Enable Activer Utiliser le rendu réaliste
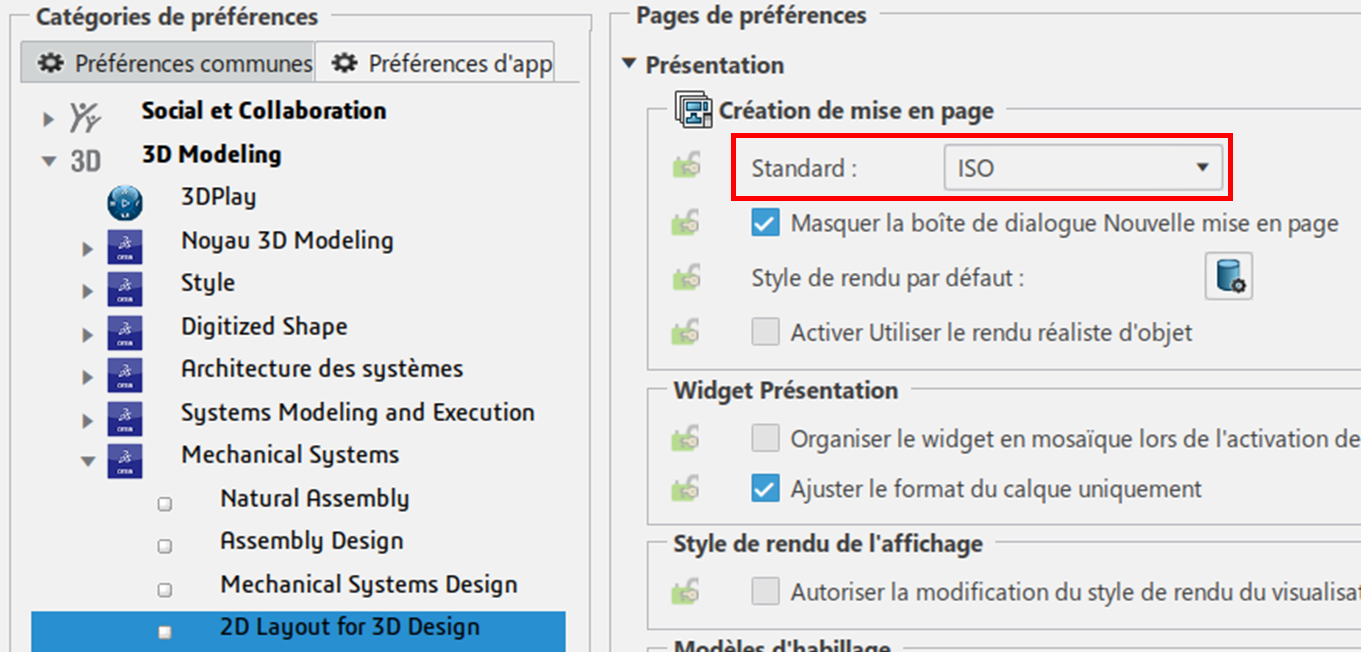1361x652 pixels. coord(765,332)
